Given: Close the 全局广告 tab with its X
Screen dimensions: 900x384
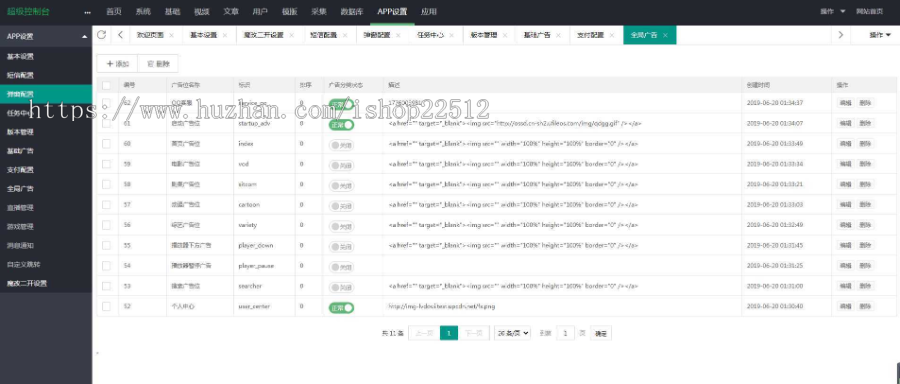Looking at the screenshot, I should click(665, 35).
